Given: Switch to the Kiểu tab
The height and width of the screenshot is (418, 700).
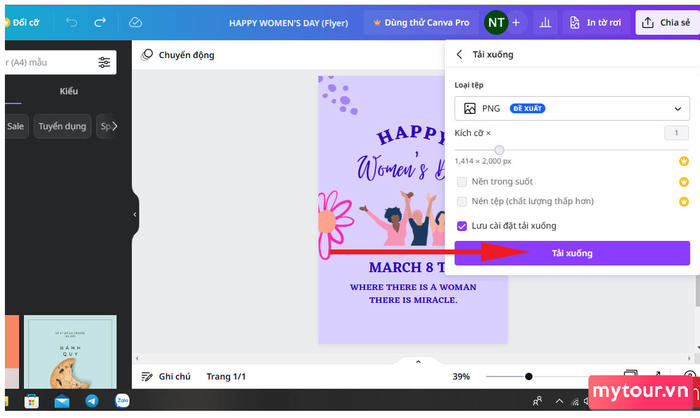Looking at the screenshot, I should coord(68,91).
